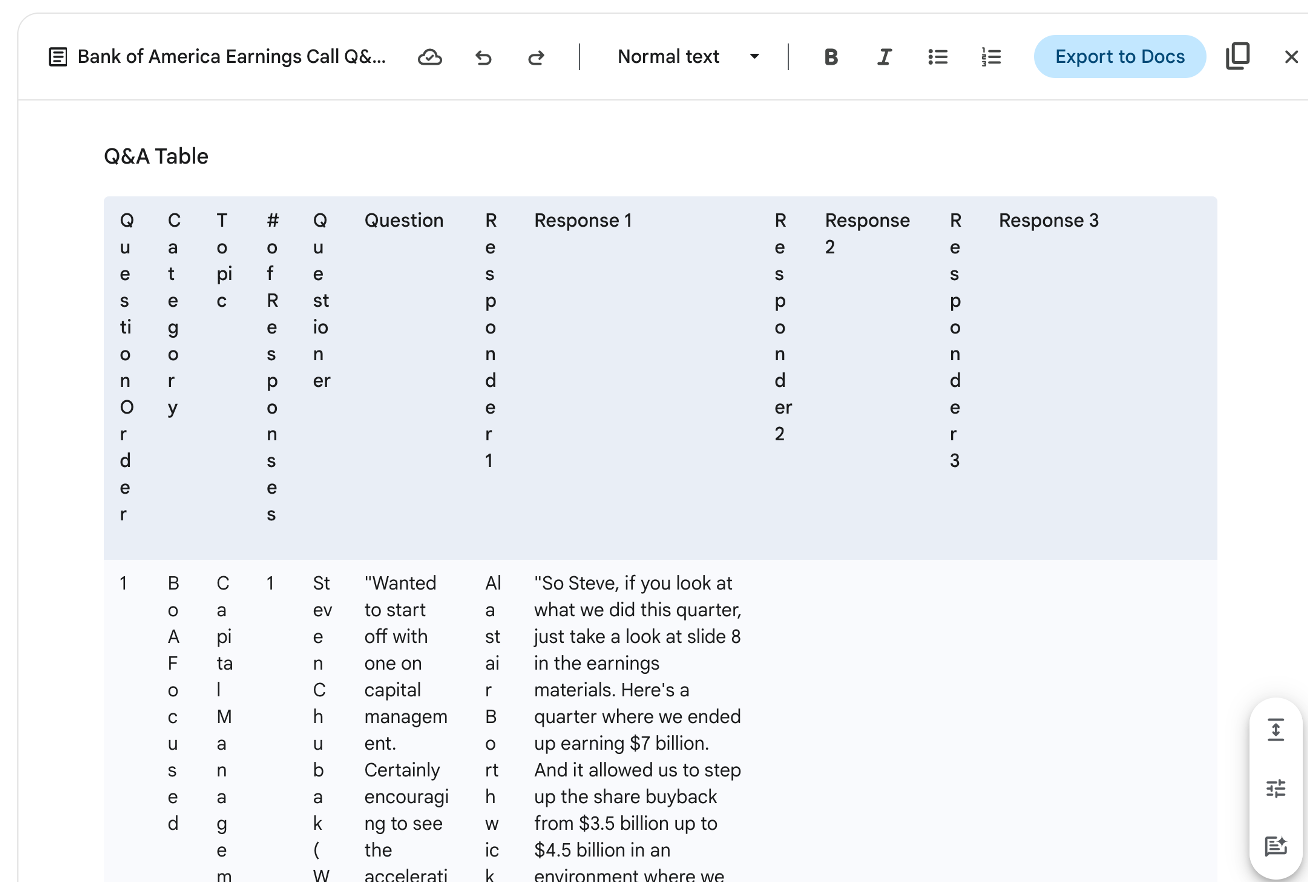Copy the document contents icon
The width and height of the screenshot is (1308, 882).
pyautogui.click(x=1238, y=56)
